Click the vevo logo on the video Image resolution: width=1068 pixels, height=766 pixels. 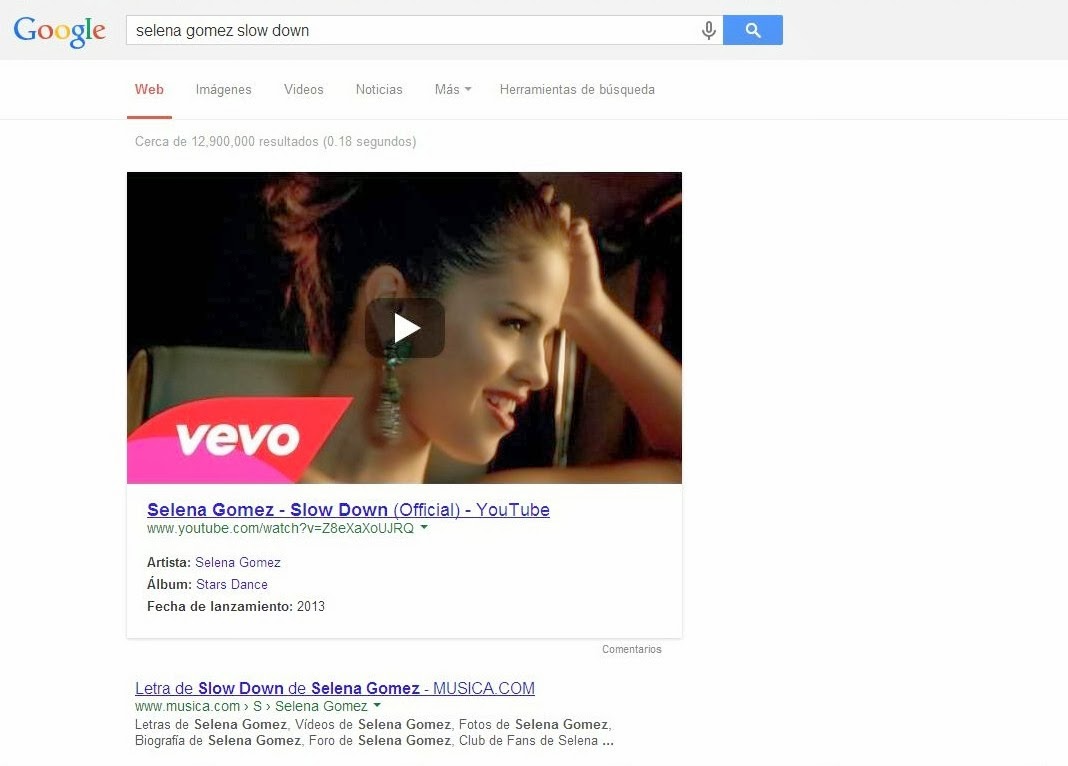point(238,439)
